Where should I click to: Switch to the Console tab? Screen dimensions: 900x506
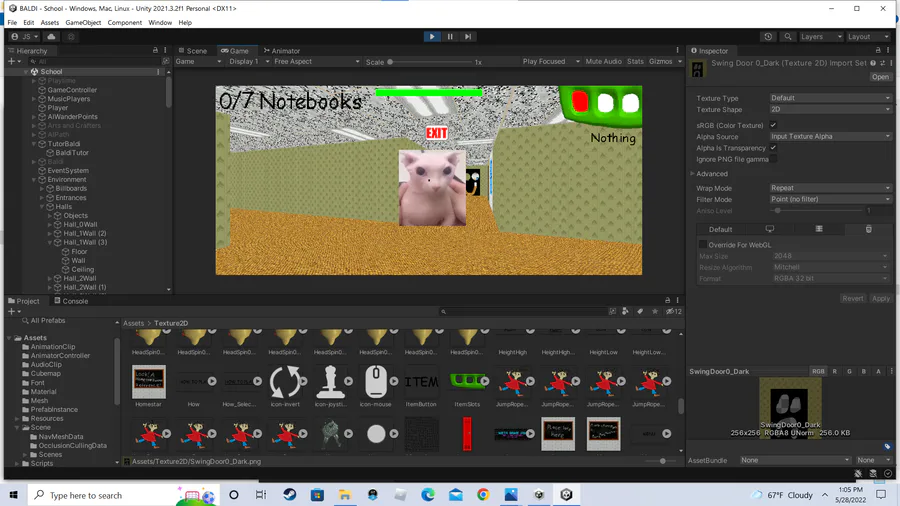71,301
